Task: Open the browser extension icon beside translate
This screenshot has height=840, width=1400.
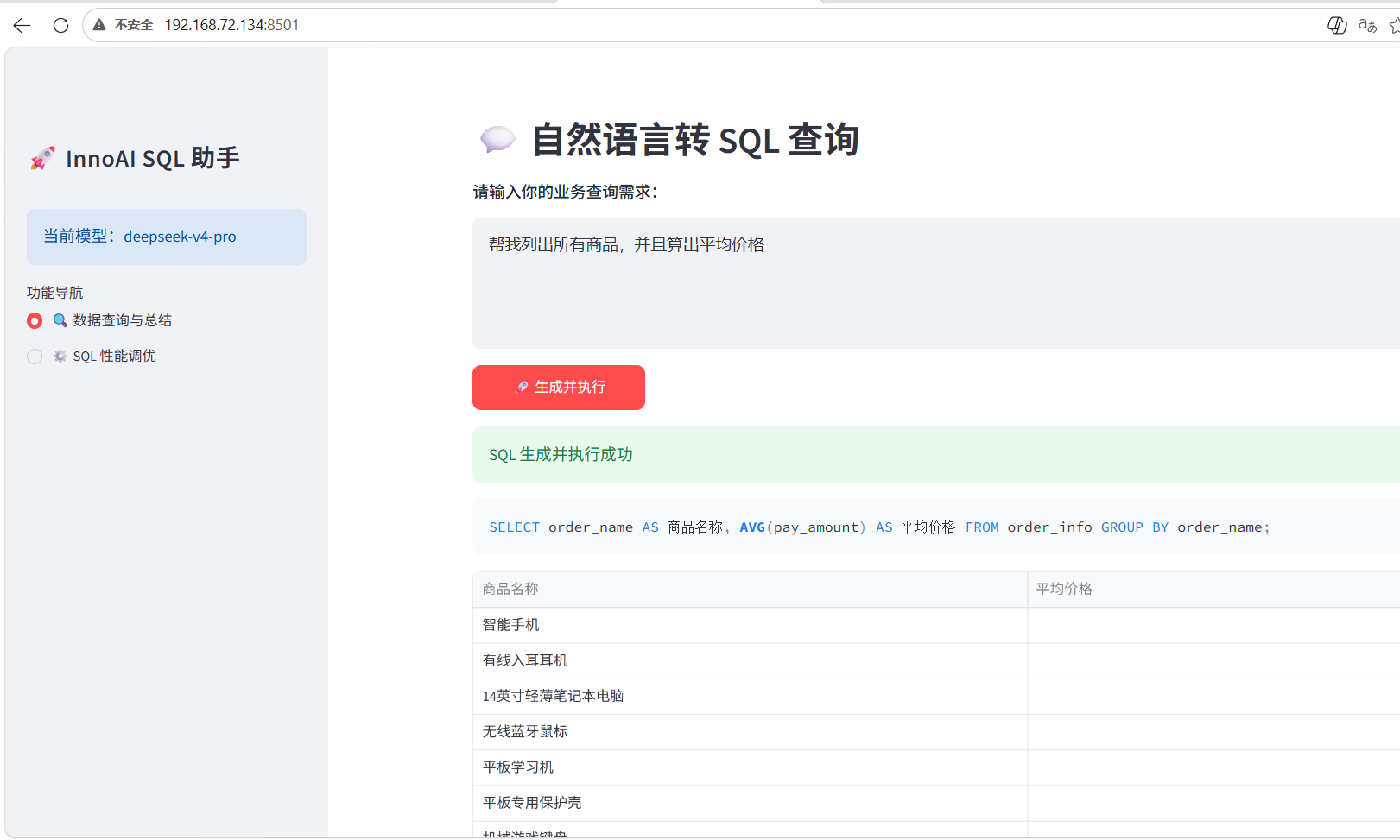Action: pos(1337,25)
